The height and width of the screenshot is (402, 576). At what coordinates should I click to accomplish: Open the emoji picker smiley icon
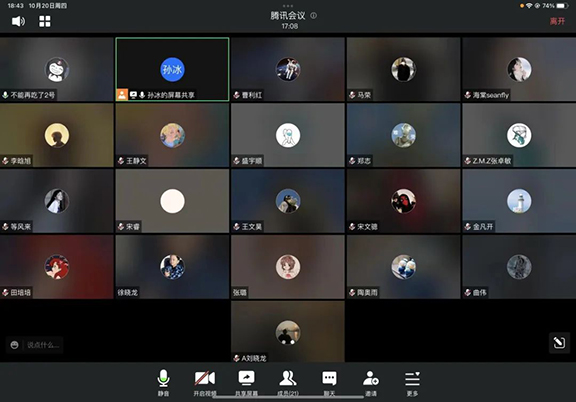(x=15, y=345)
